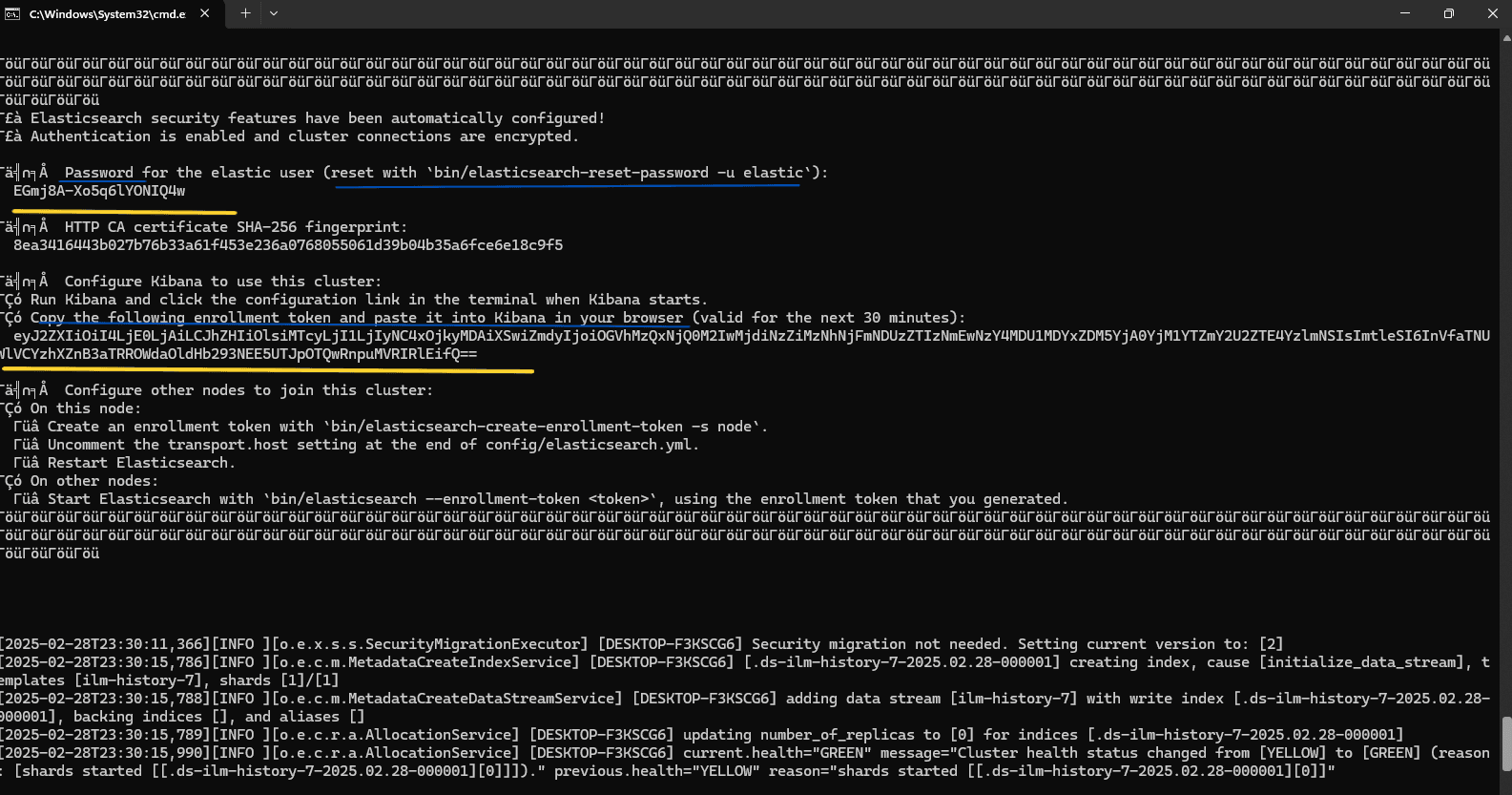Click the MetadataCreateDataStreamService log line
Viewport: 1512px width, 795px height.
click(x=745, y=699)
